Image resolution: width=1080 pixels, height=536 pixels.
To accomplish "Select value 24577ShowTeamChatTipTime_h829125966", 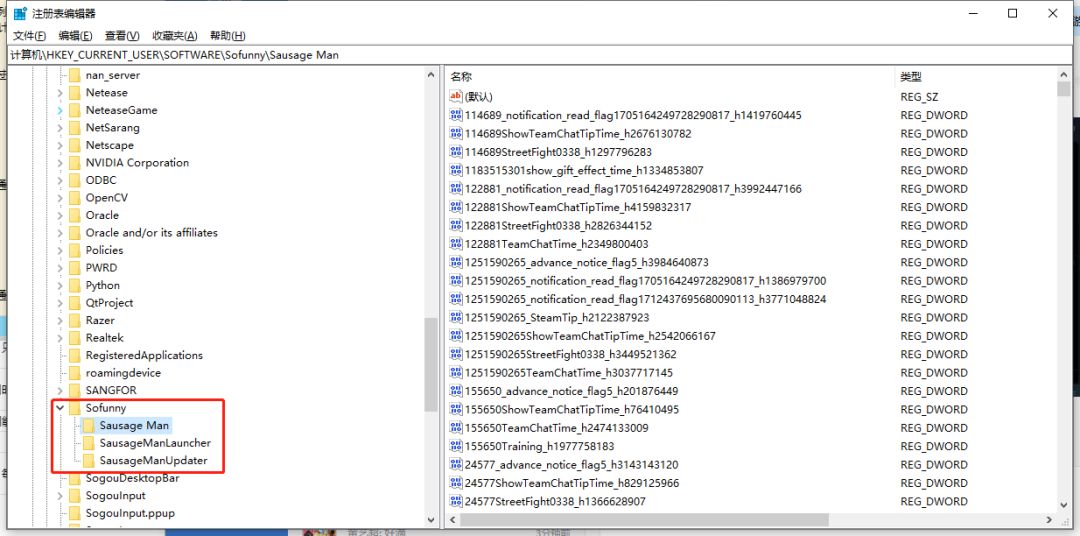I will (x=572, y=483).
